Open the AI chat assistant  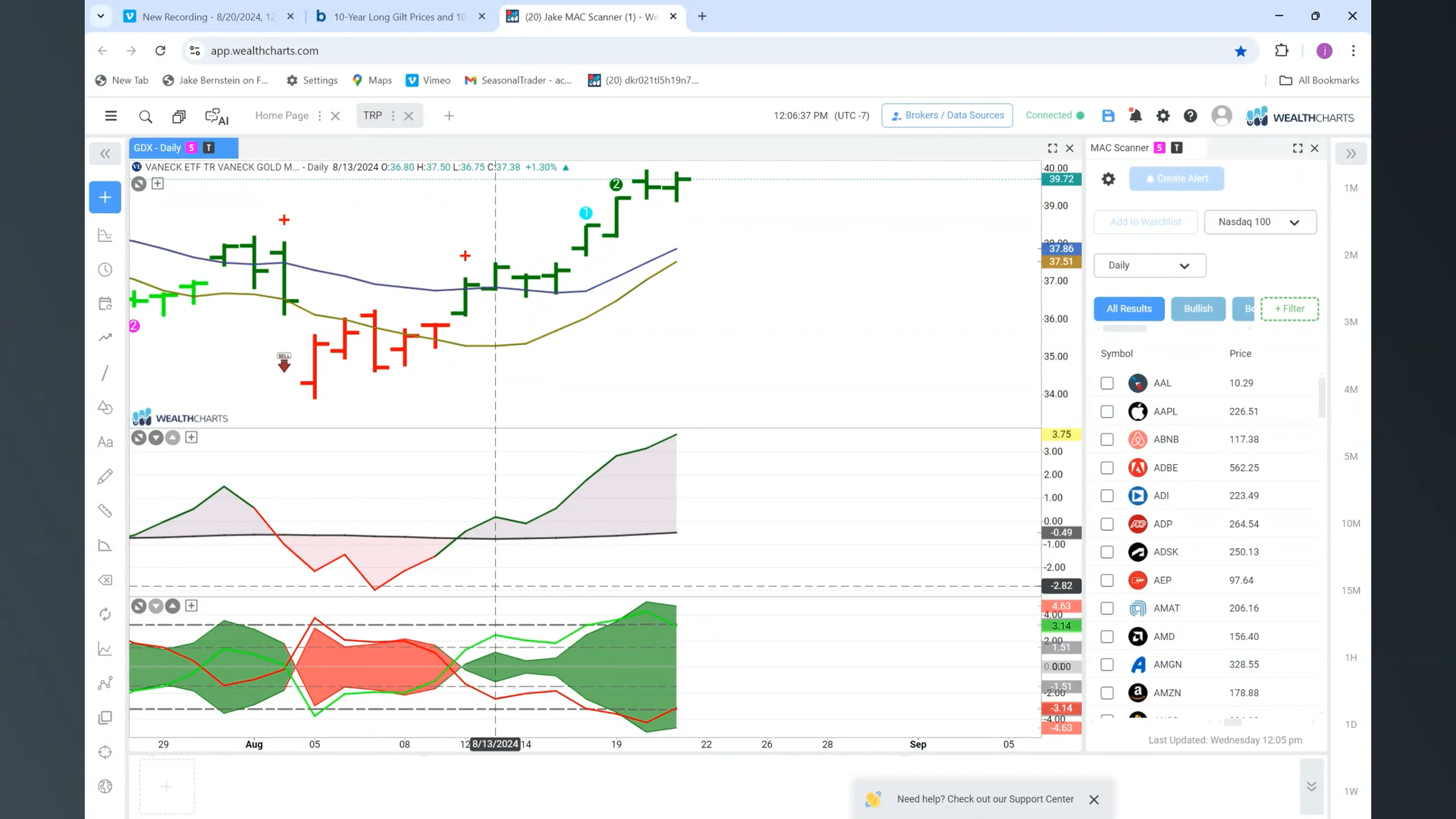click(x=217, y=117)
